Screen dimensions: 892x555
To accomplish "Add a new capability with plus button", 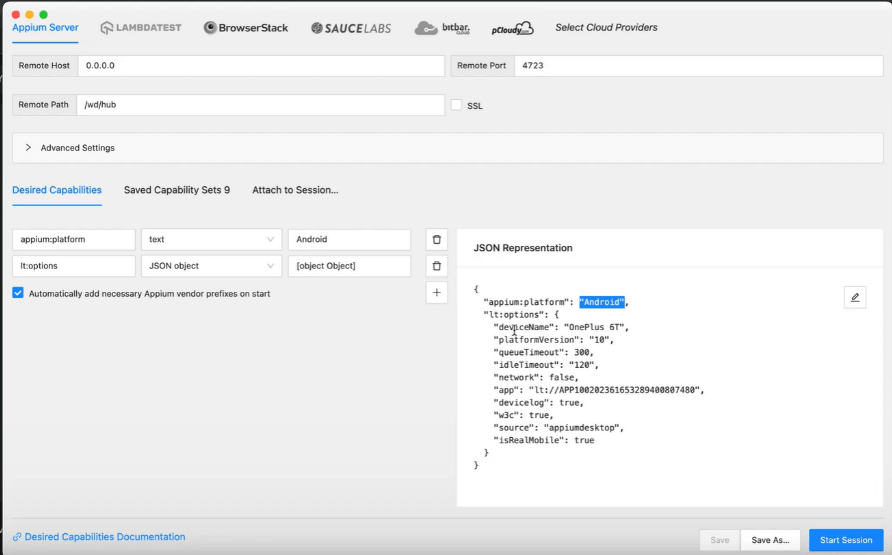I will (436, 293).
